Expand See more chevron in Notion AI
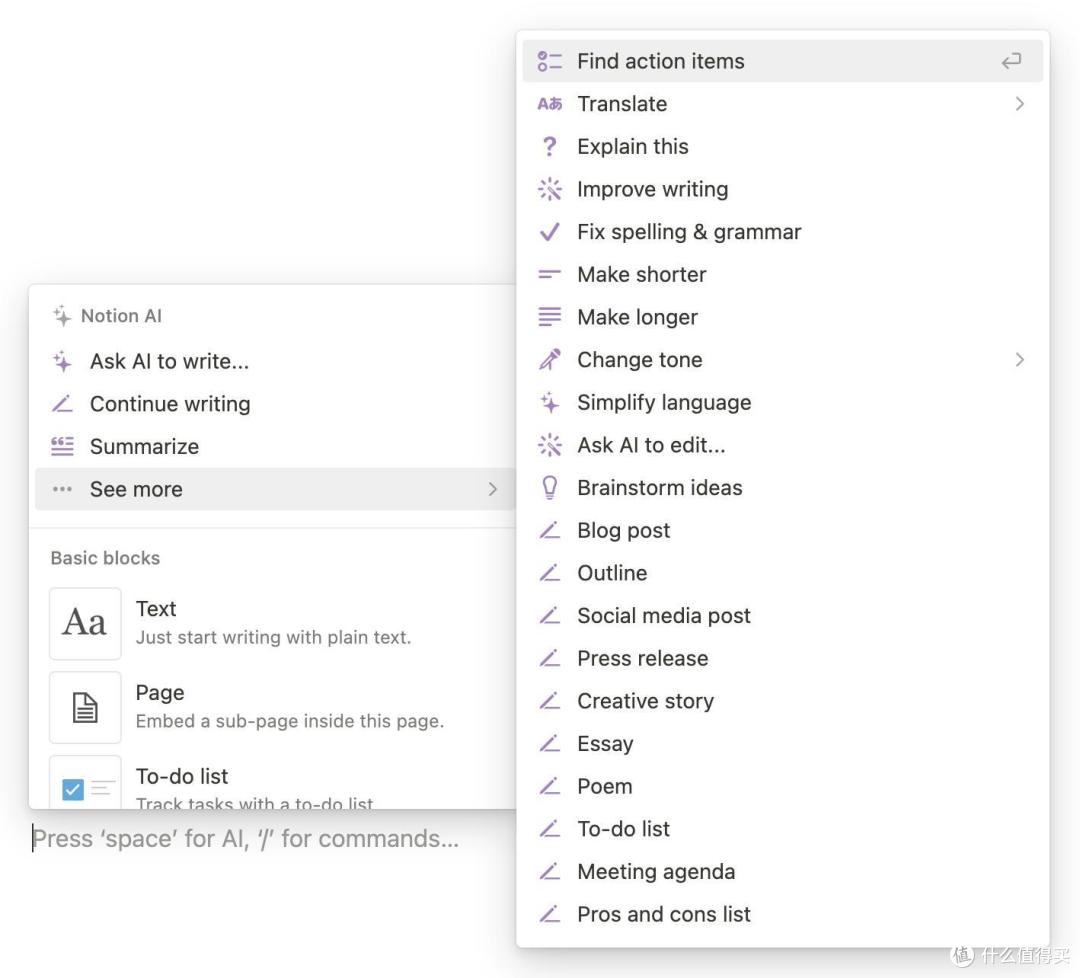The height and width of the screenshot is (978, 1080). pyautogui.click(x=492, y=489)
